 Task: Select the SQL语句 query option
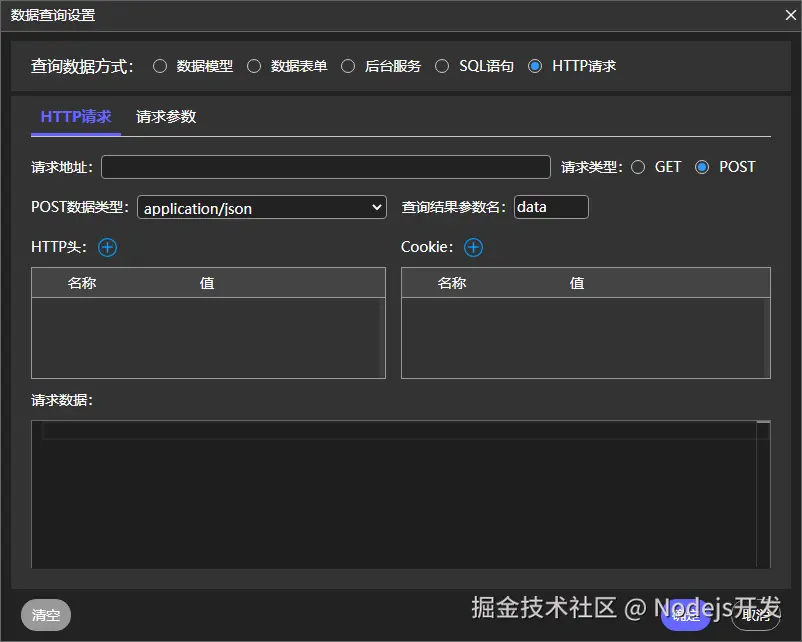[442, 66]
